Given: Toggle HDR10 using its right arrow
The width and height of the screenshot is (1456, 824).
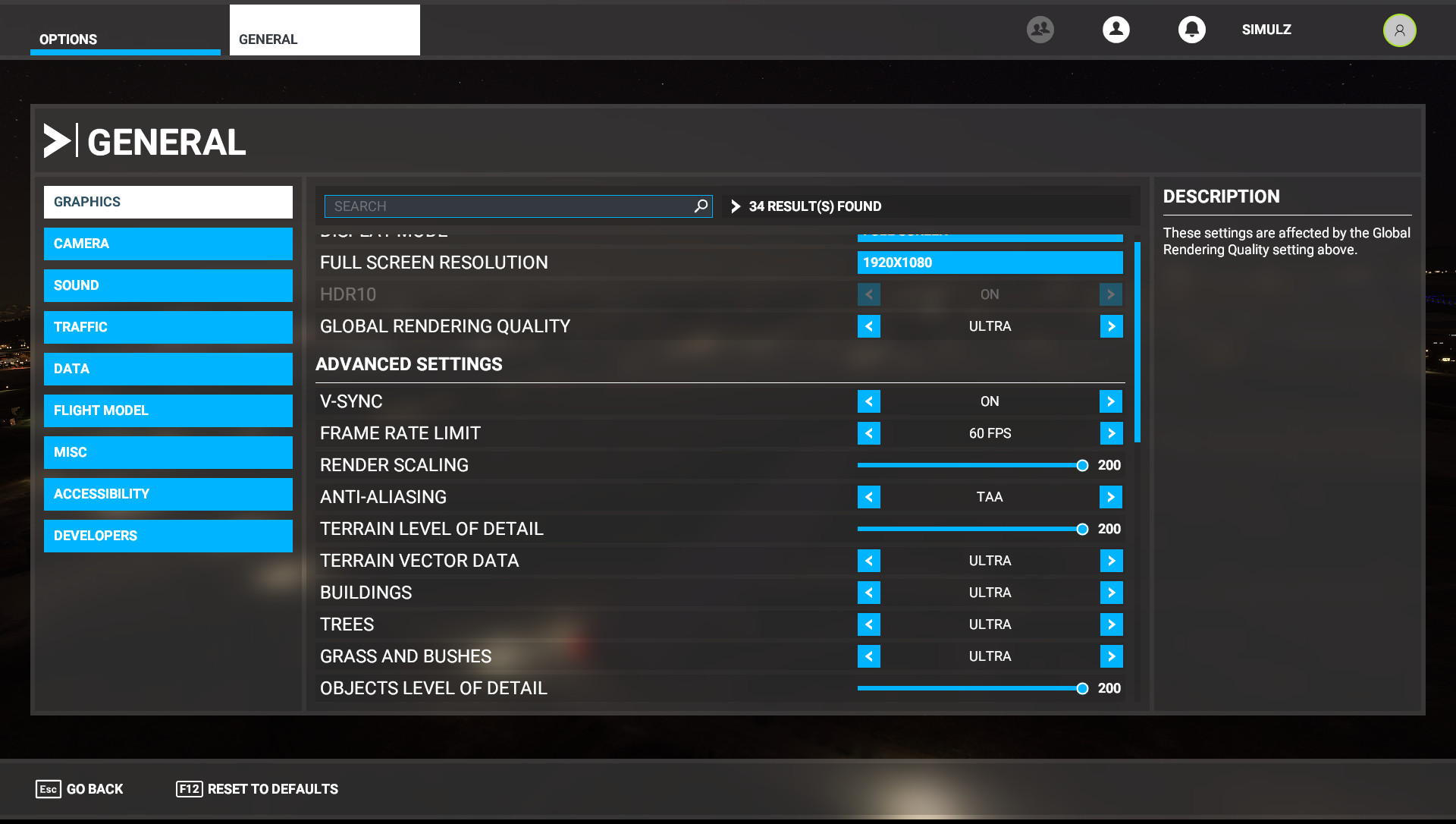Looking at the screenshot, I should click(1111, 294).
